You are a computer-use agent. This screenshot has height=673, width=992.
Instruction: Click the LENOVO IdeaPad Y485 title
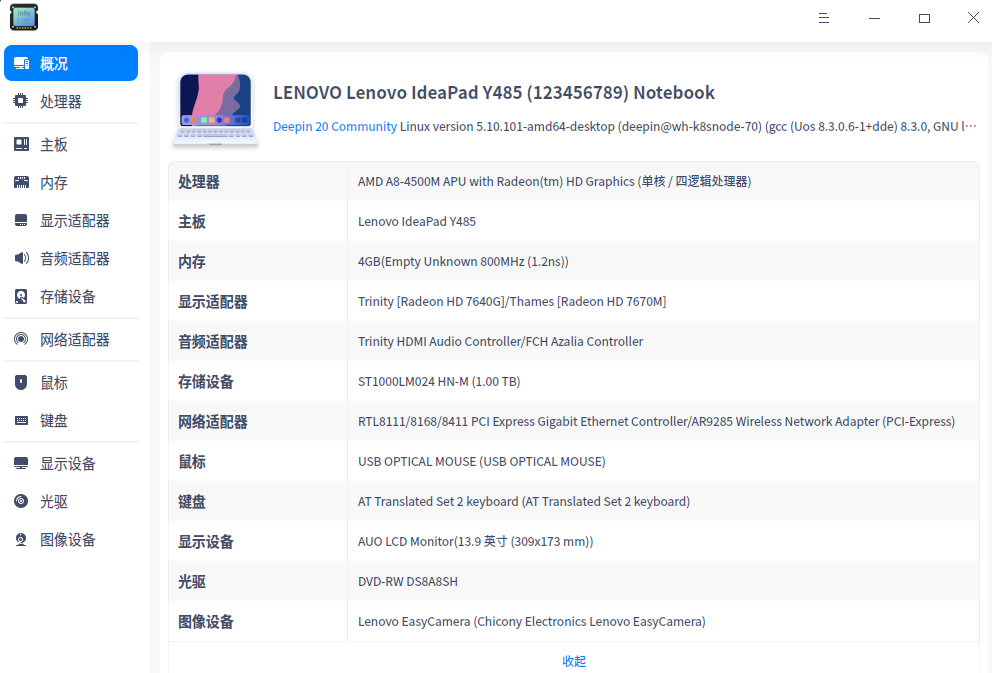point(493,93)
